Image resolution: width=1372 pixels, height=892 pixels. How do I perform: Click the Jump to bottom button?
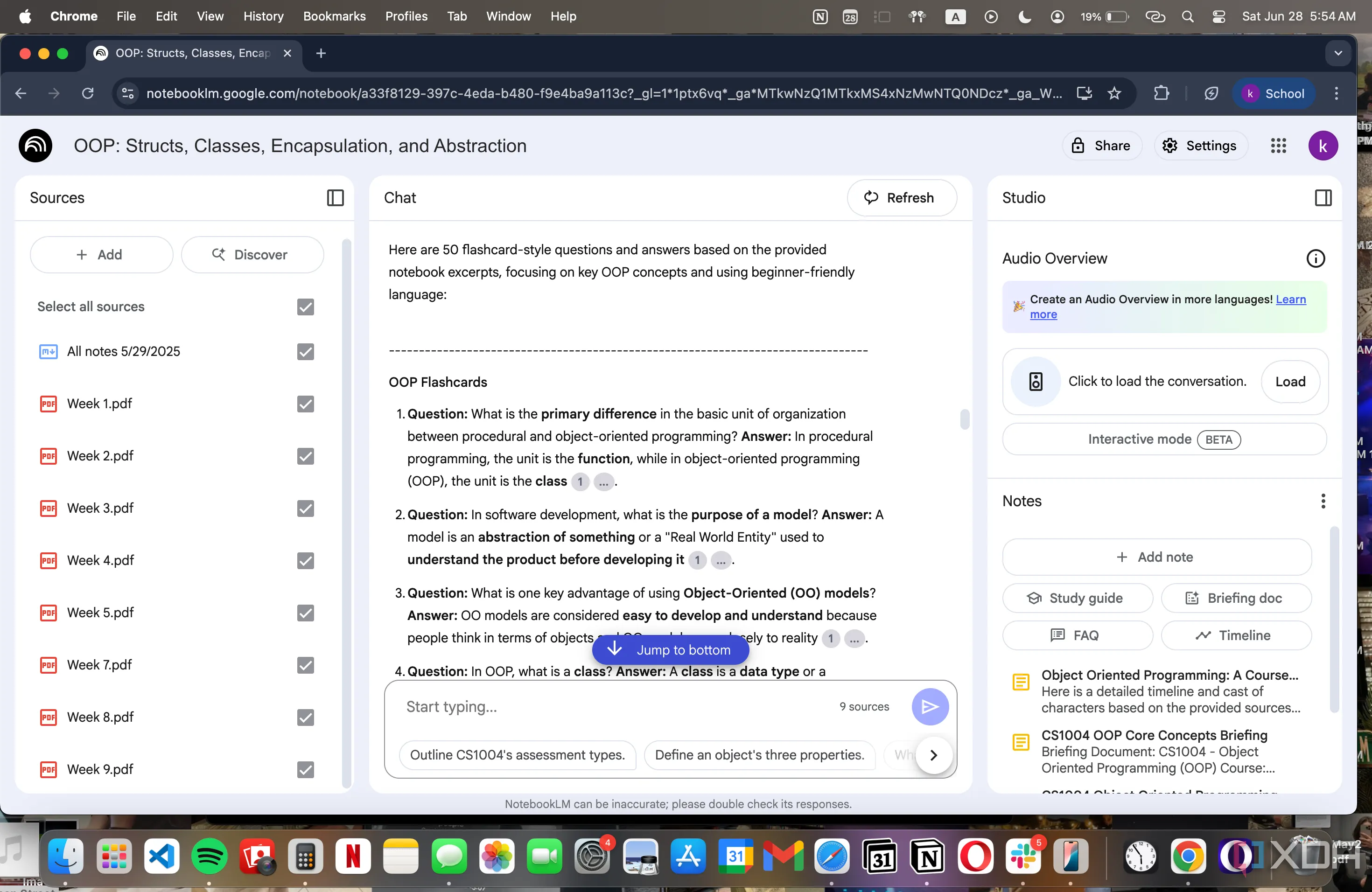tap(671, 649)
